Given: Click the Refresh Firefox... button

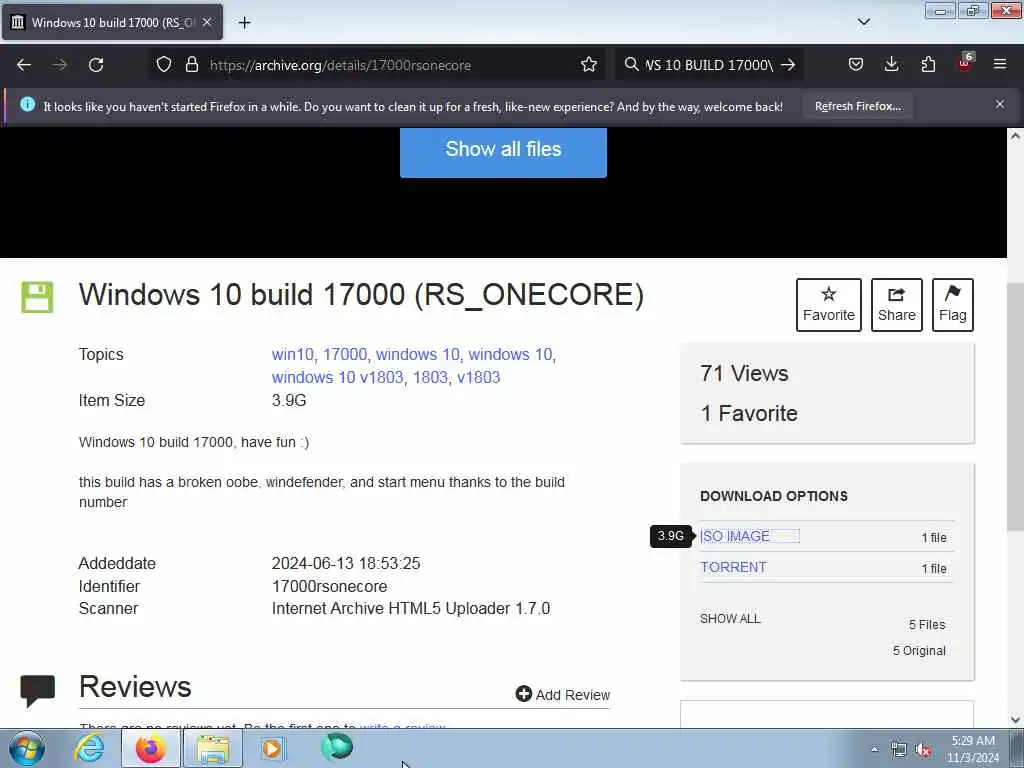Looking at the screenshot, I should (x=857, y=106).
